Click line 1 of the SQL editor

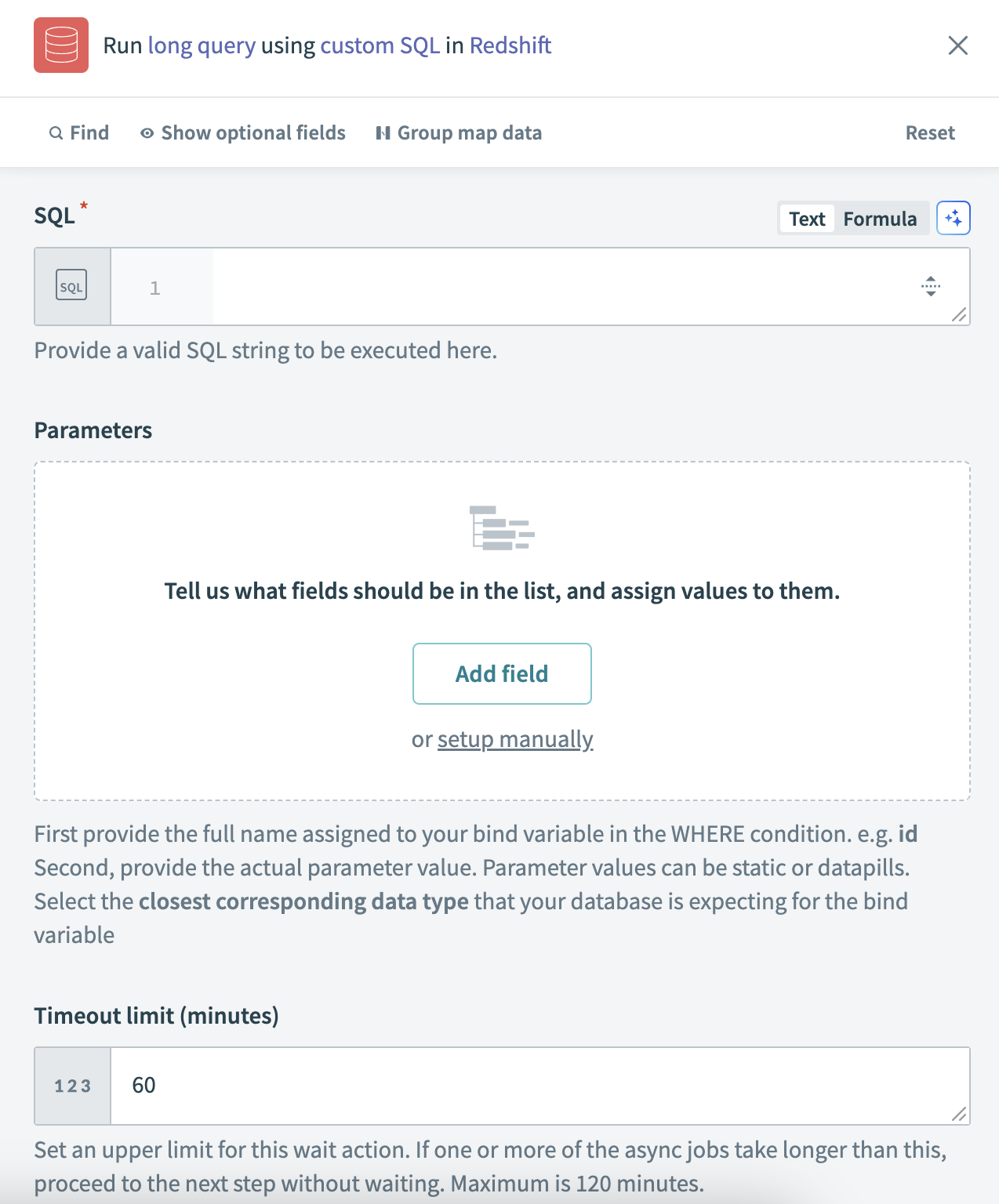coord(470,287)
